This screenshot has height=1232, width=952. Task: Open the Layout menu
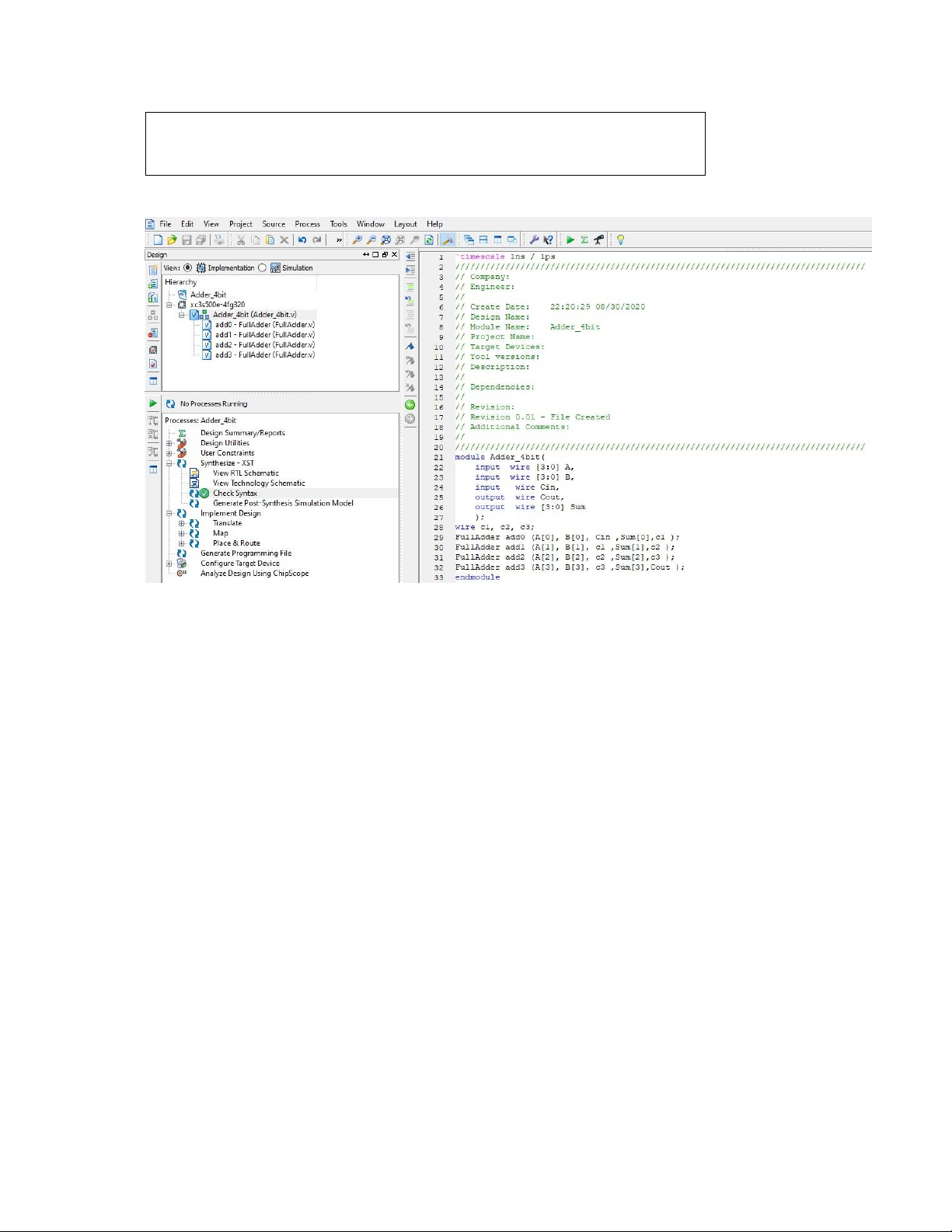(x=406, y=224)
